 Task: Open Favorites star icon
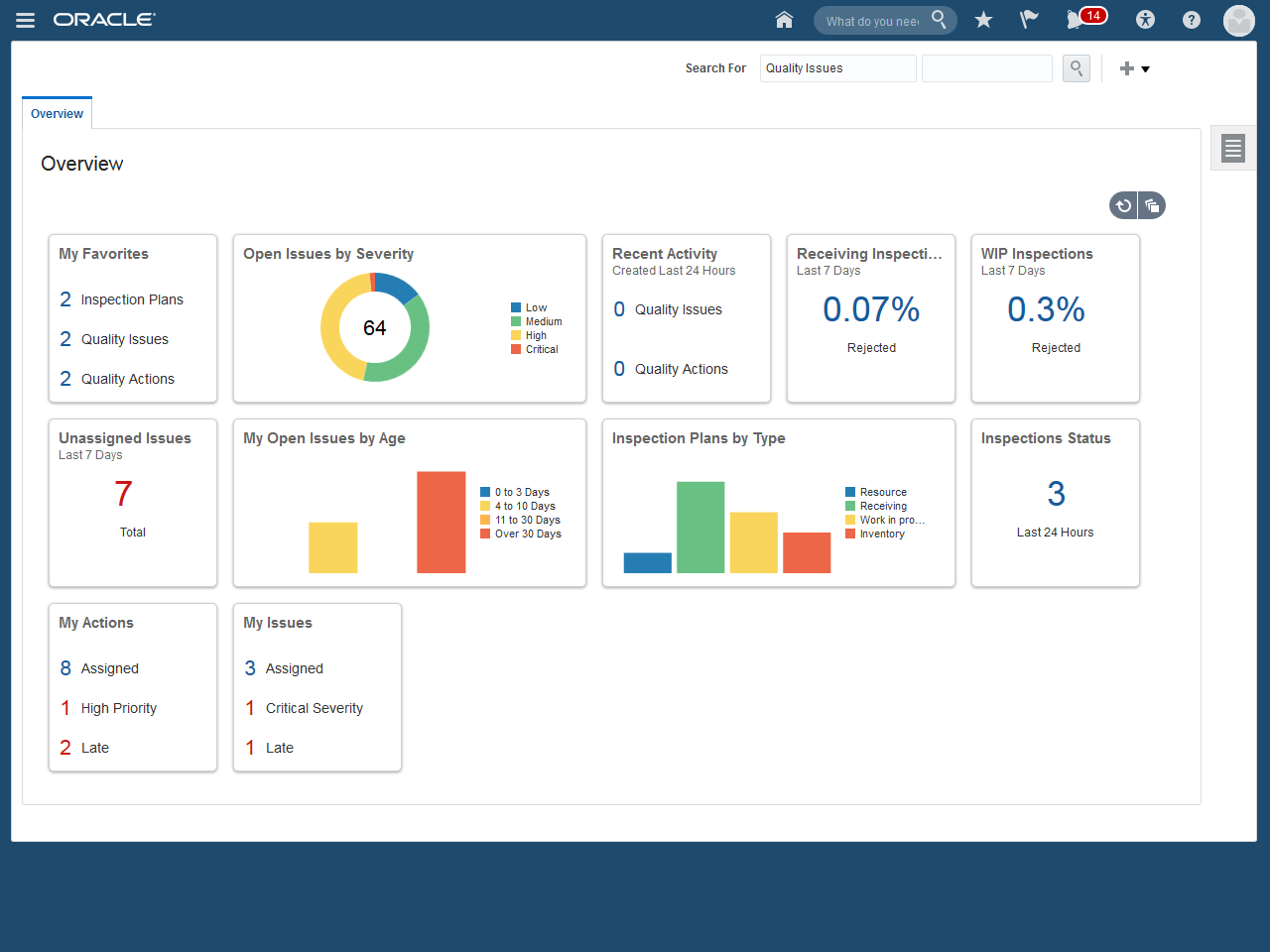983,20
